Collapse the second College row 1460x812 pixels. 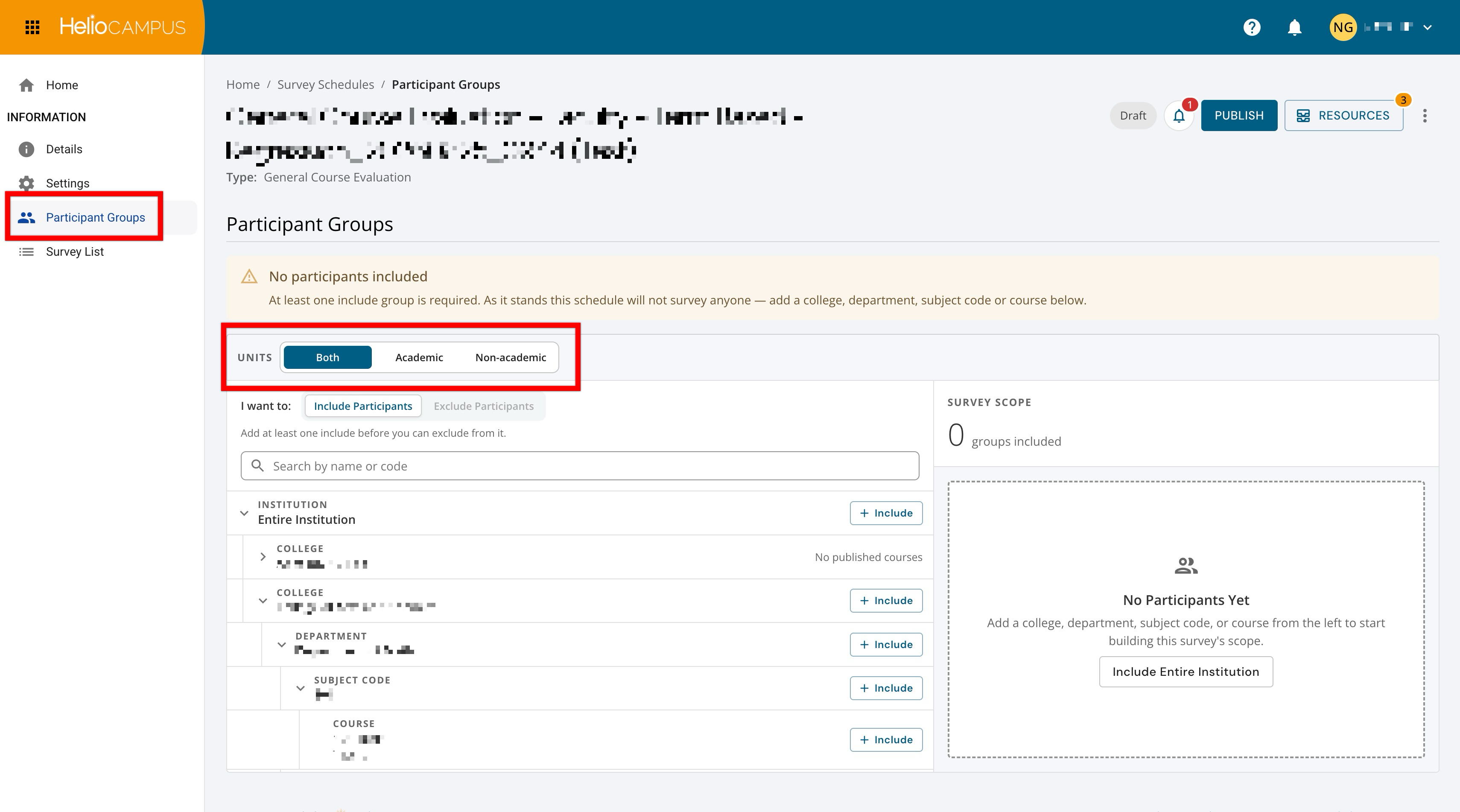coord(263,601)
